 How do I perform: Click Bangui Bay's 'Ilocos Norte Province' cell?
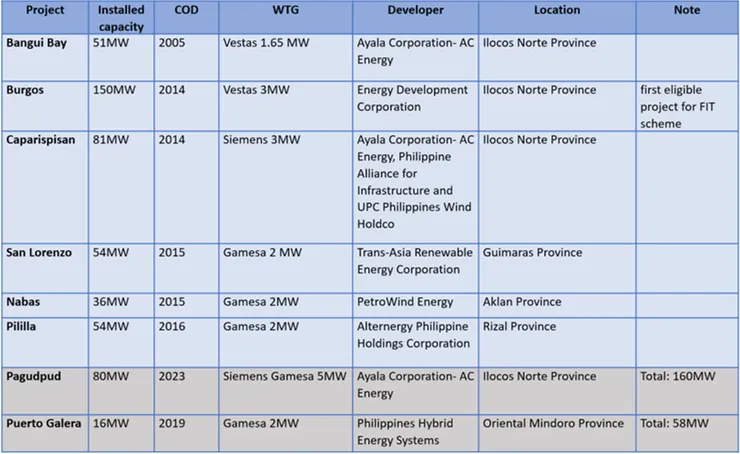[x=557, y=57]
